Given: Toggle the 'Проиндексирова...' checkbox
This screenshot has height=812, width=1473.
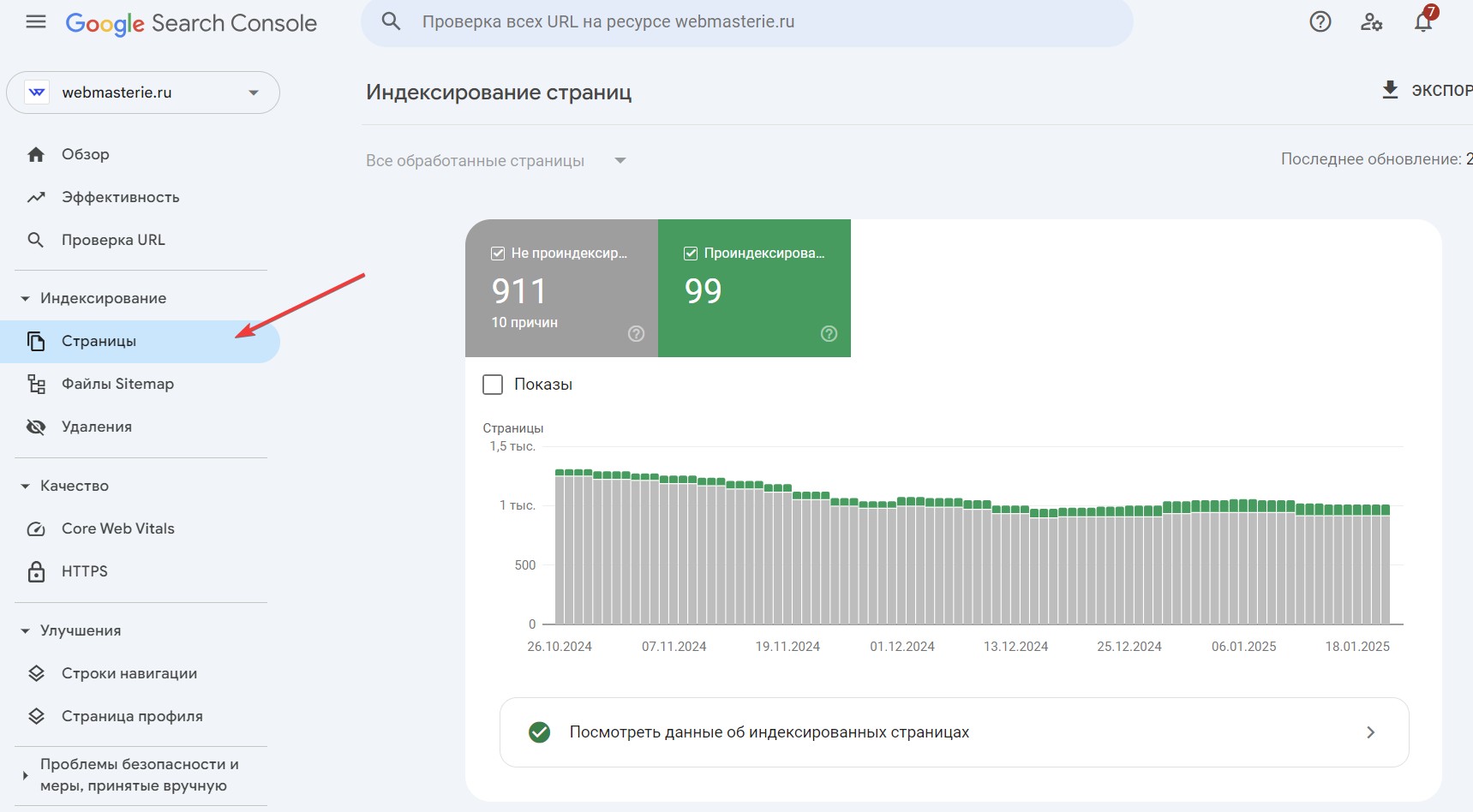Looking at the screenshot, I should coord(691,254).
